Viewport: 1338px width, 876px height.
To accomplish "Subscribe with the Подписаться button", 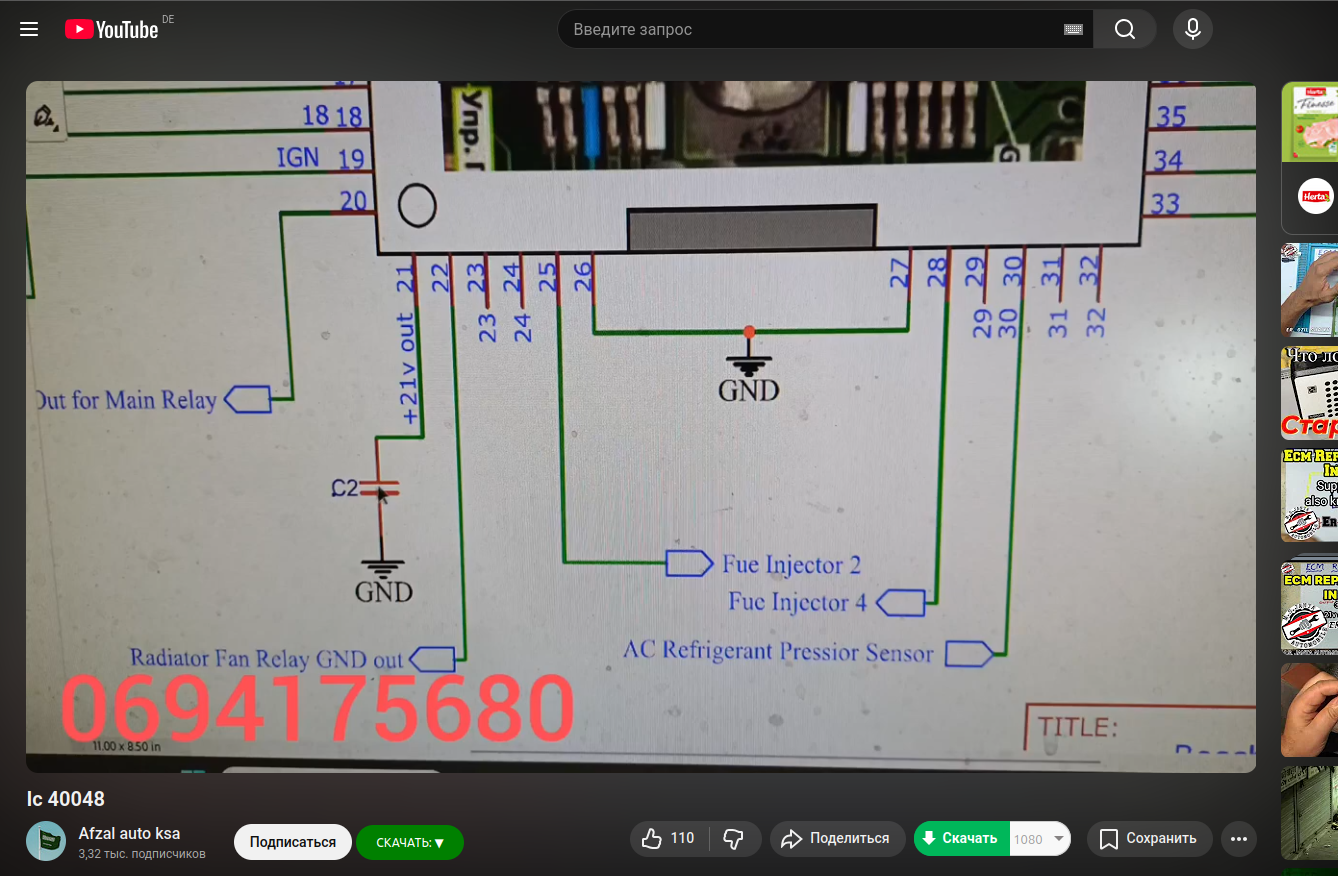I will pos(292,842).
